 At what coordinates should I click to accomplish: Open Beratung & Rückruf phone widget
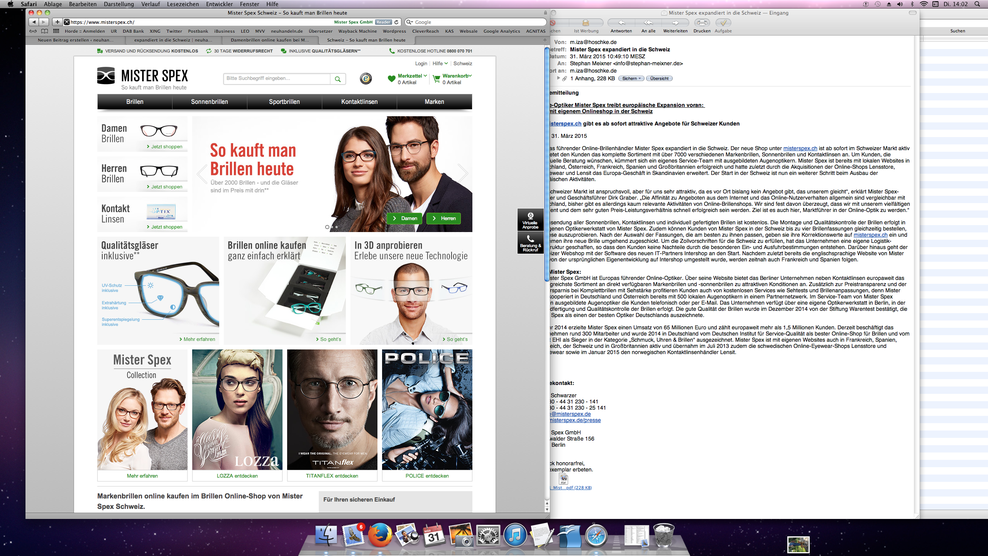coord(531,243)
